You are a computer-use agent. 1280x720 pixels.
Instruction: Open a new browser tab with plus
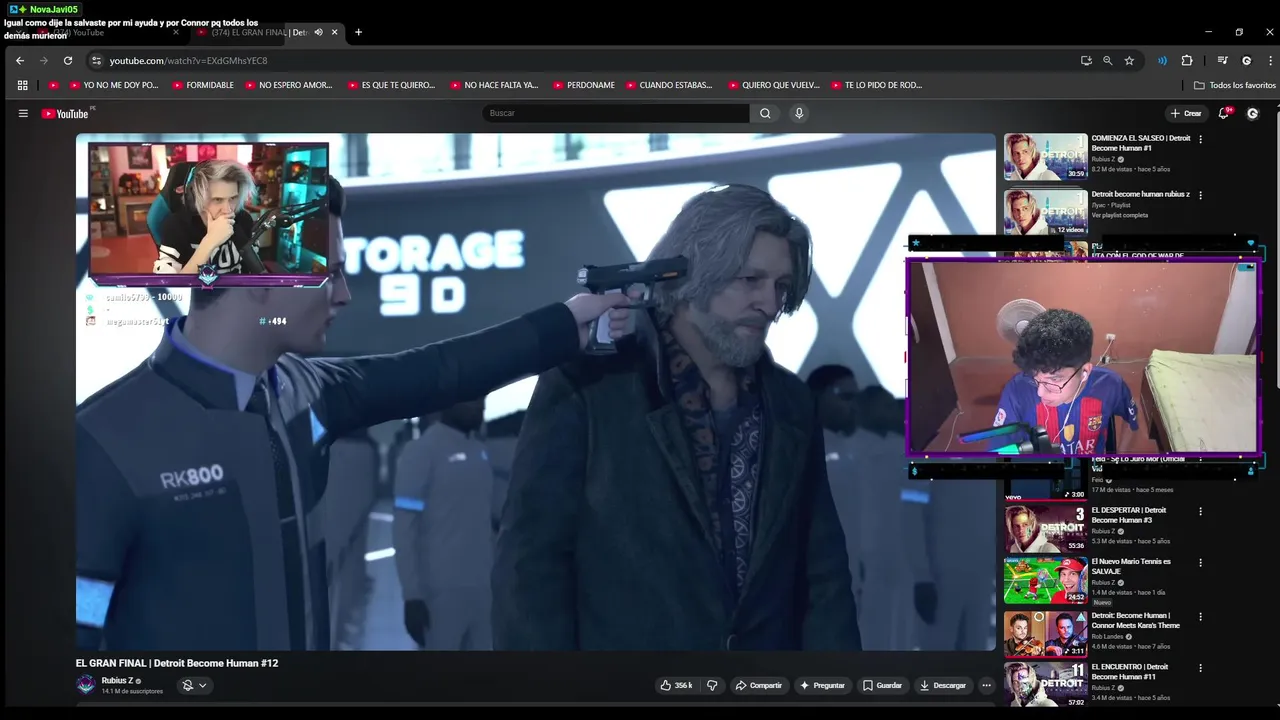click(358, 32)
